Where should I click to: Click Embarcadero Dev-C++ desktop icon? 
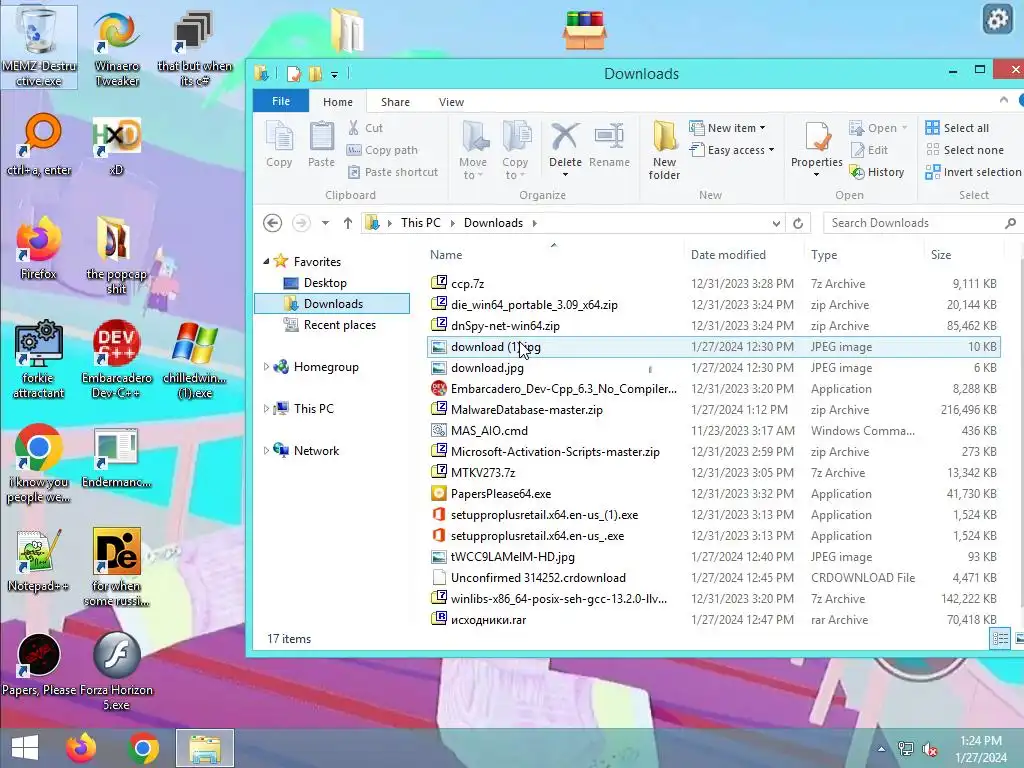117,359
